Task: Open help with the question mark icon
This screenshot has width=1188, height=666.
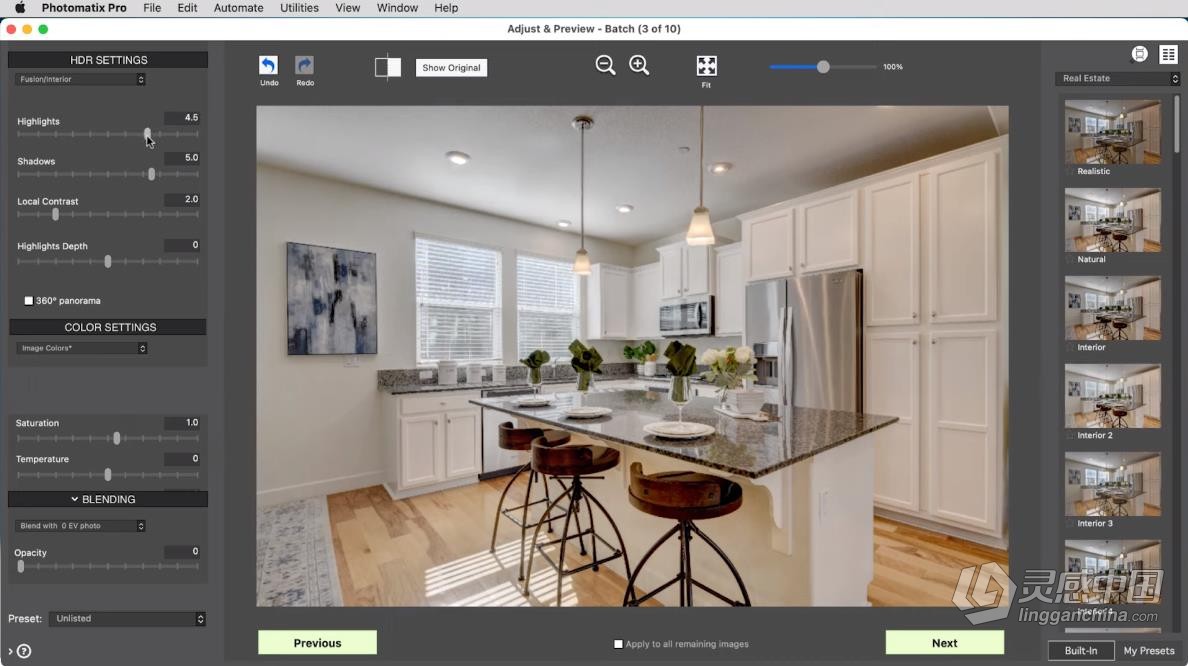Action: (24, 651)
